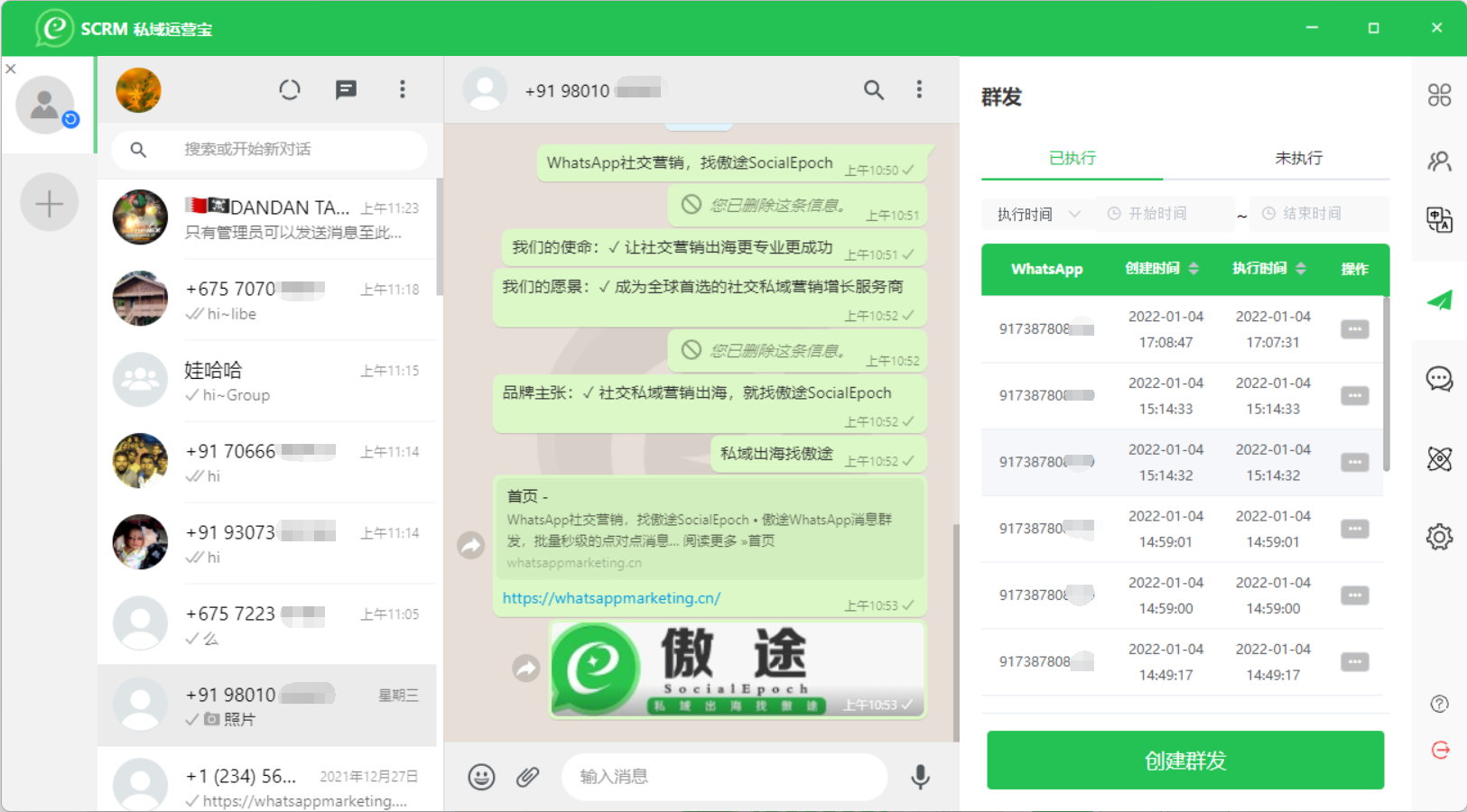The width and height of the screenshot is (1467, 812).
Task: Click the 搜索或开始新对话 search box
Action: click(x=269, y=149)
